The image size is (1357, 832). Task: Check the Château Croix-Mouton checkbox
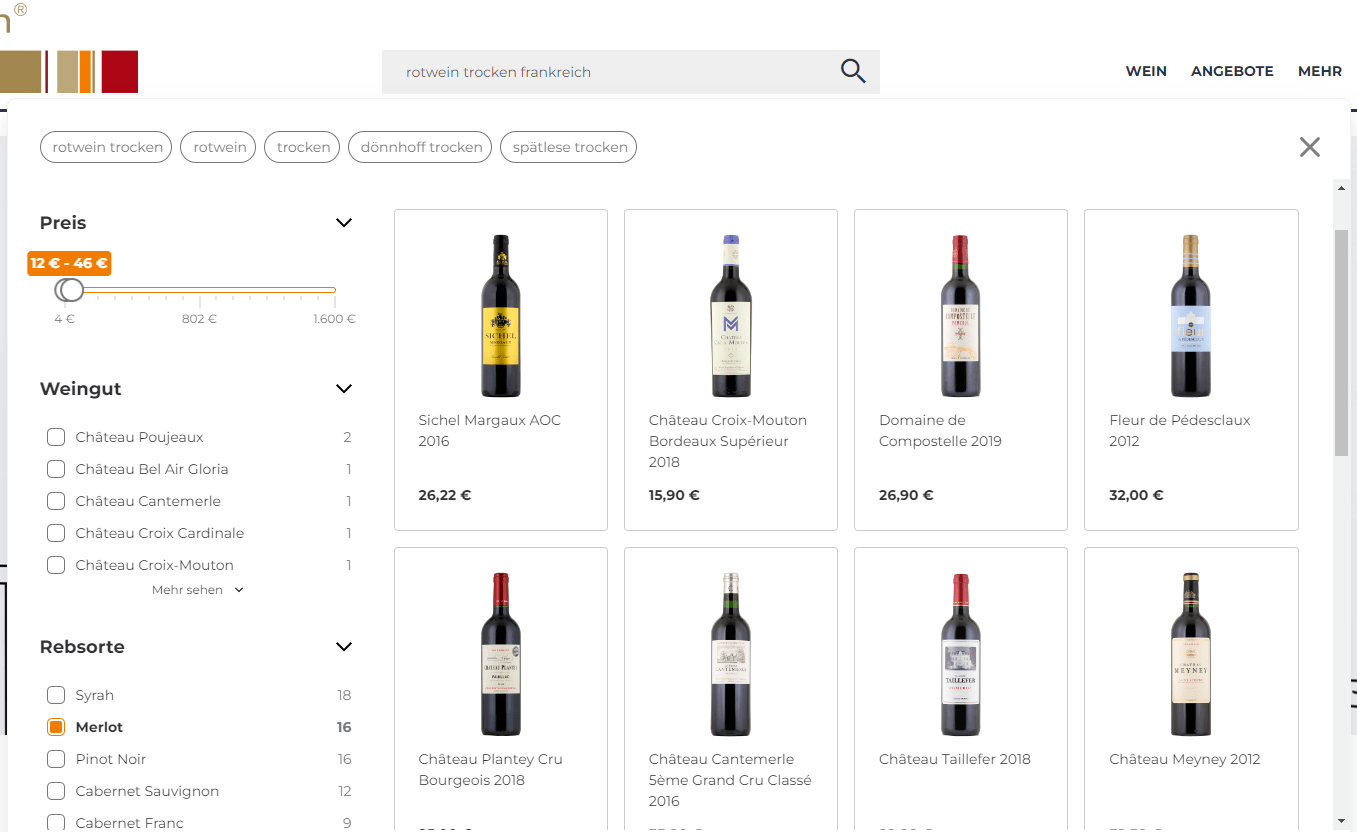56,565
